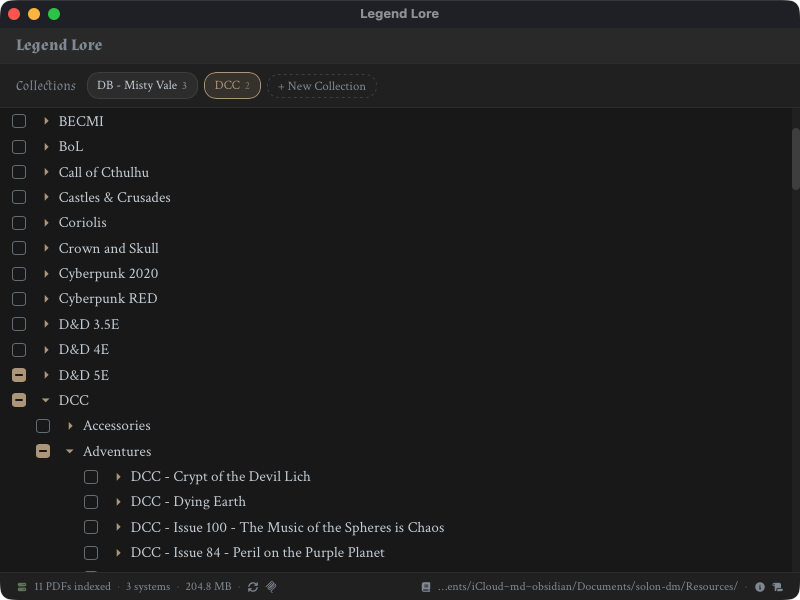The width and height of the screenshot is (800, 600).
Task: Create a collection with + New Collection
Action: pyautogui.click(x=322, y=86)
